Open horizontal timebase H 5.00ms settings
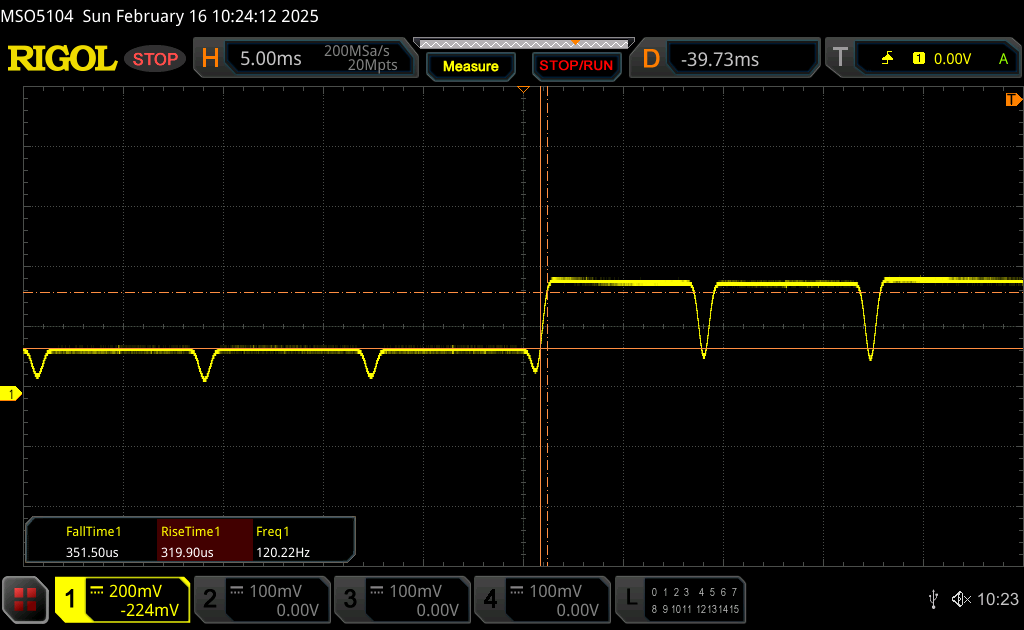This screenshot has width=1024, height=630. [x=305, y=59]
